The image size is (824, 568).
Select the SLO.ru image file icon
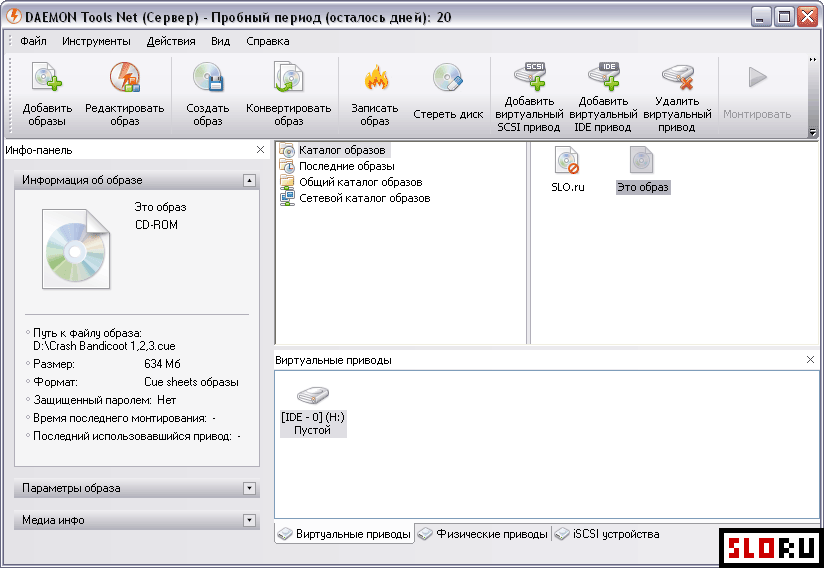point(567,160)
